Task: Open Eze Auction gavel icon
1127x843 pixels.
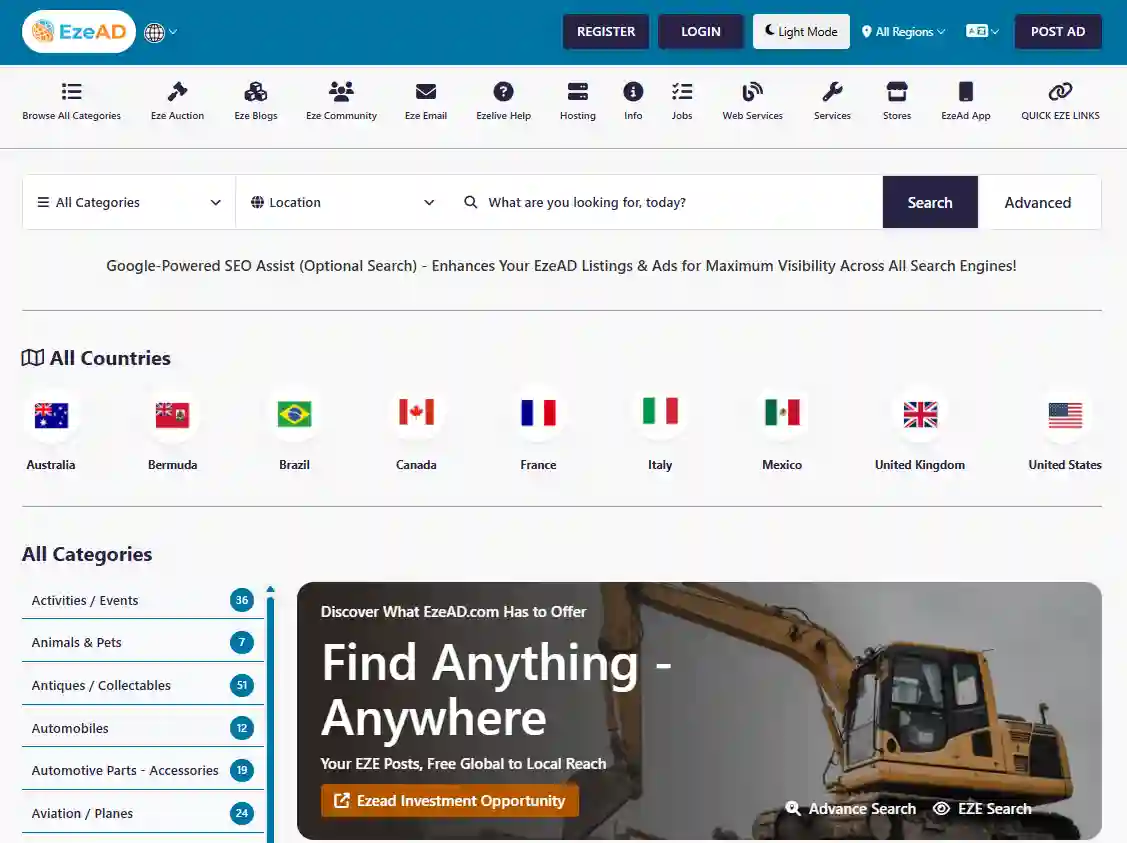Action: 177,92
